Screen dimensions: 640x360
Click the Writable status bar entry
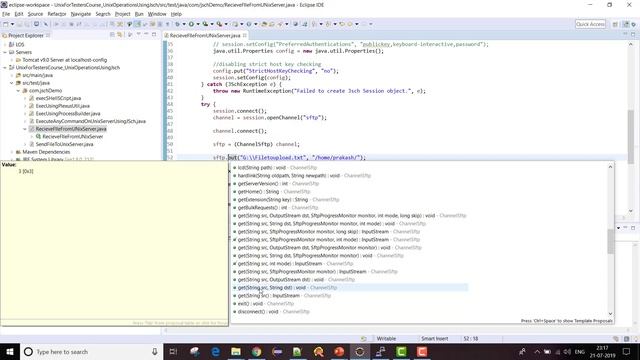pyautogui.click(x=386, y=339)
